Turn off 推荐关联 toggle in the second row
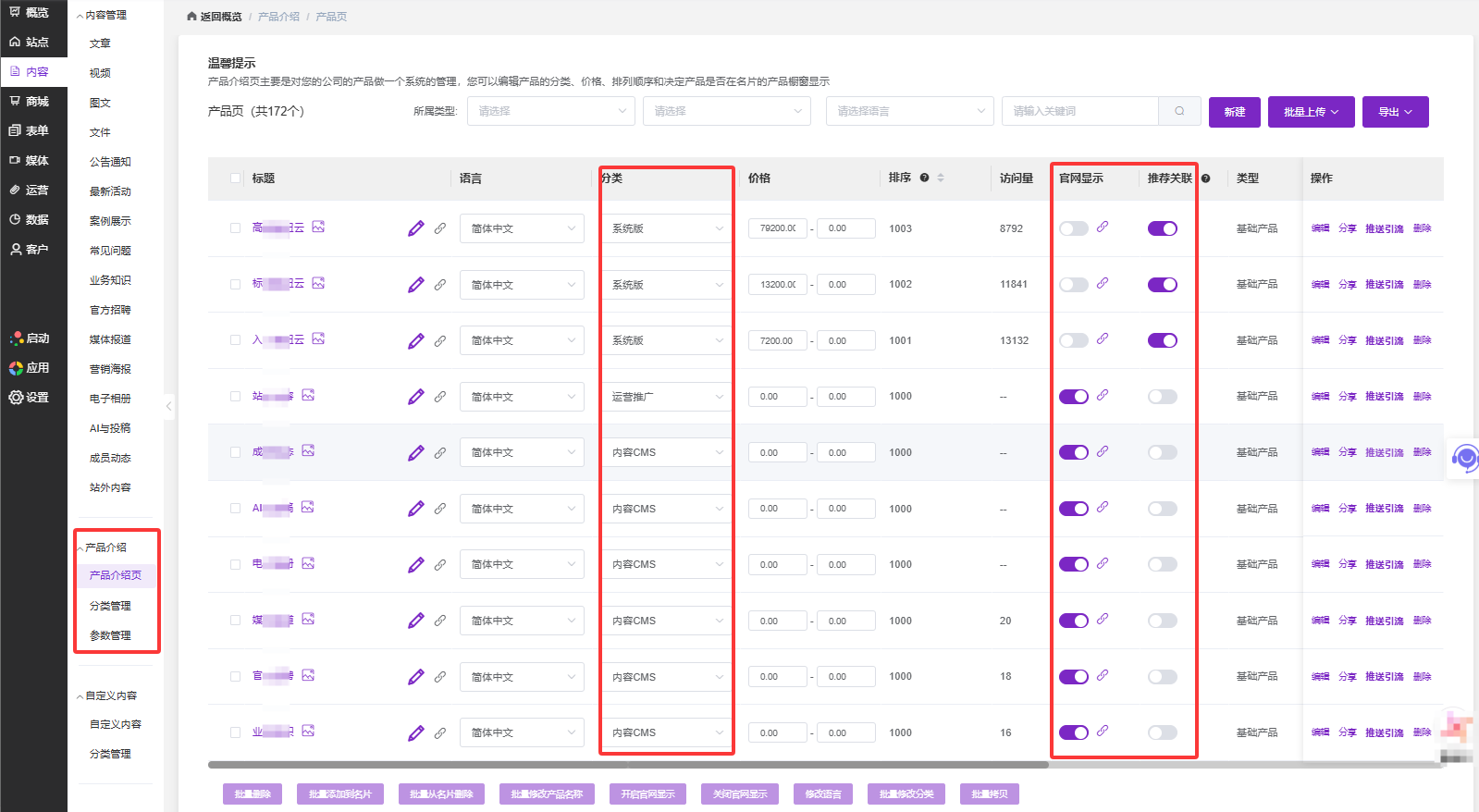Screen dimensions: 1479x812 coord(1162,285)
